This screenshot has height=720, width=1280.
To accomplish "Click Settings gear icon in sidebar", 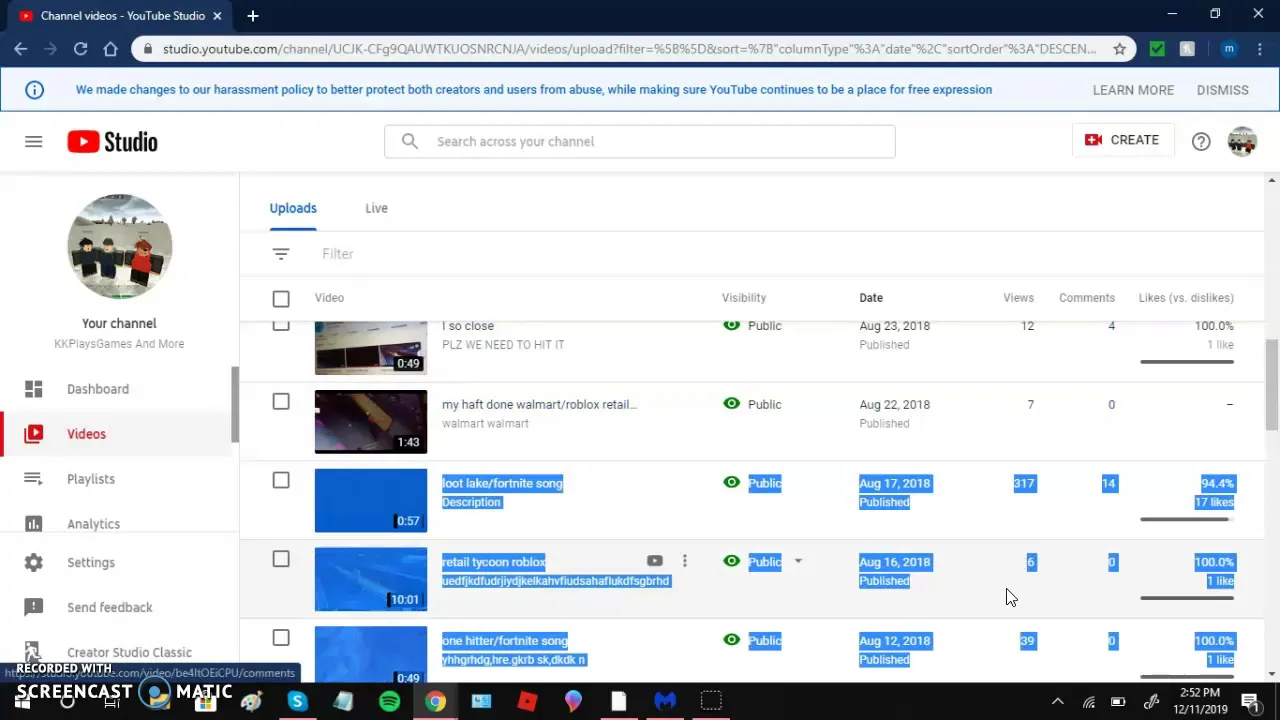I will [33, 562].
